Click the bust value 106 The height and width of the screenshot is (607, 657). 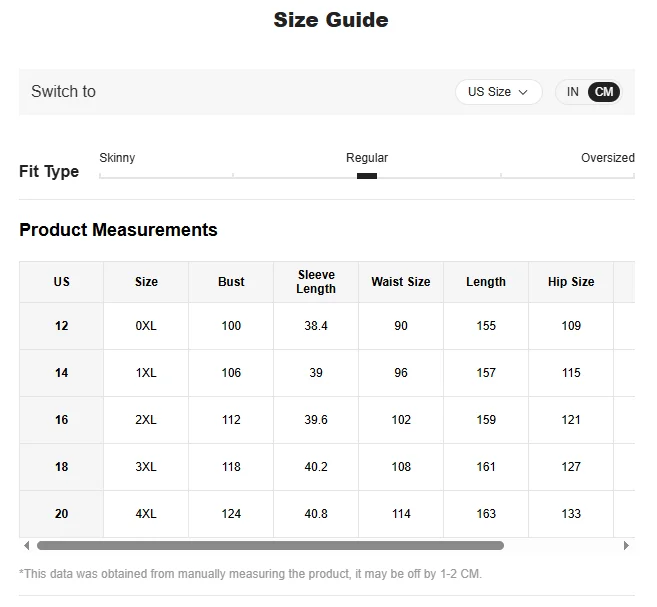(231, 373)
